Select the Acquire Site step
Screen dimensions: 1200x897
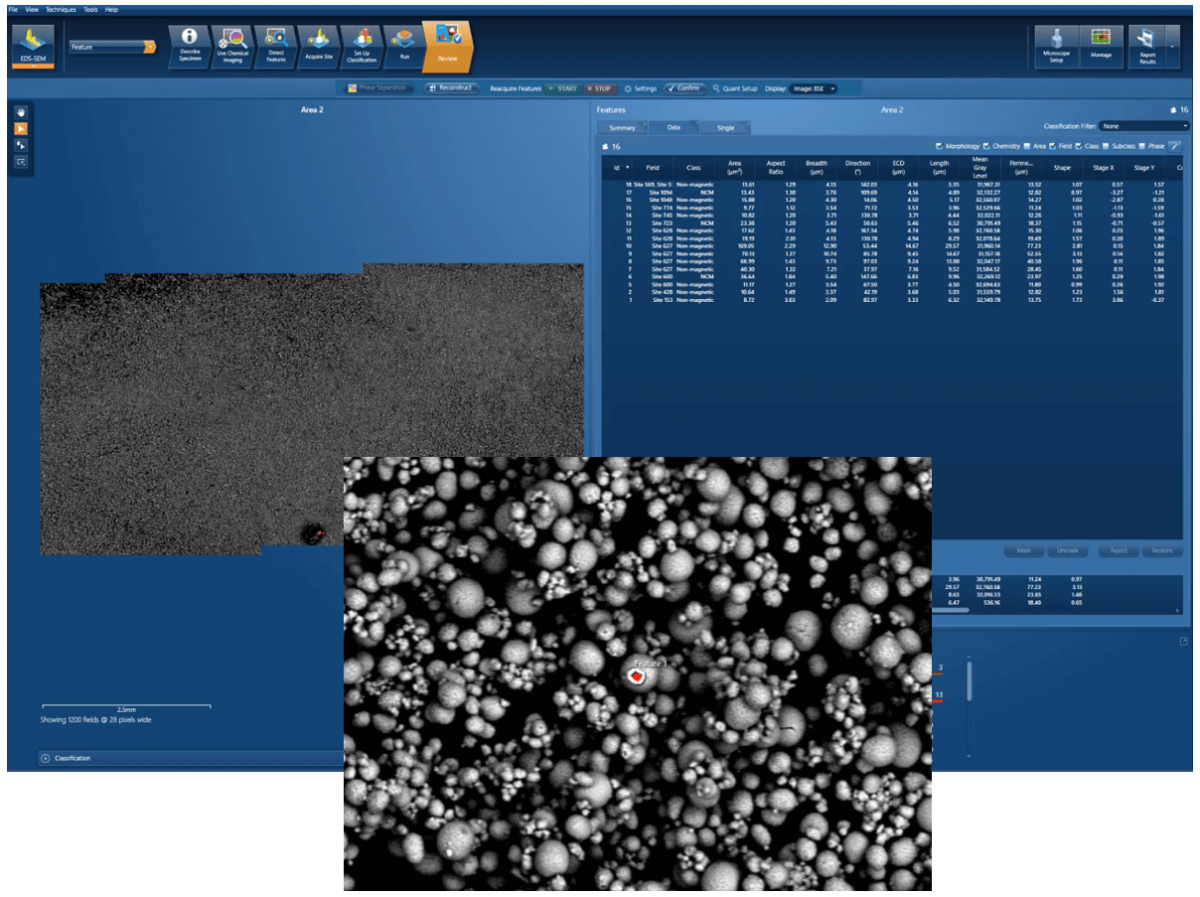[319, 45]
